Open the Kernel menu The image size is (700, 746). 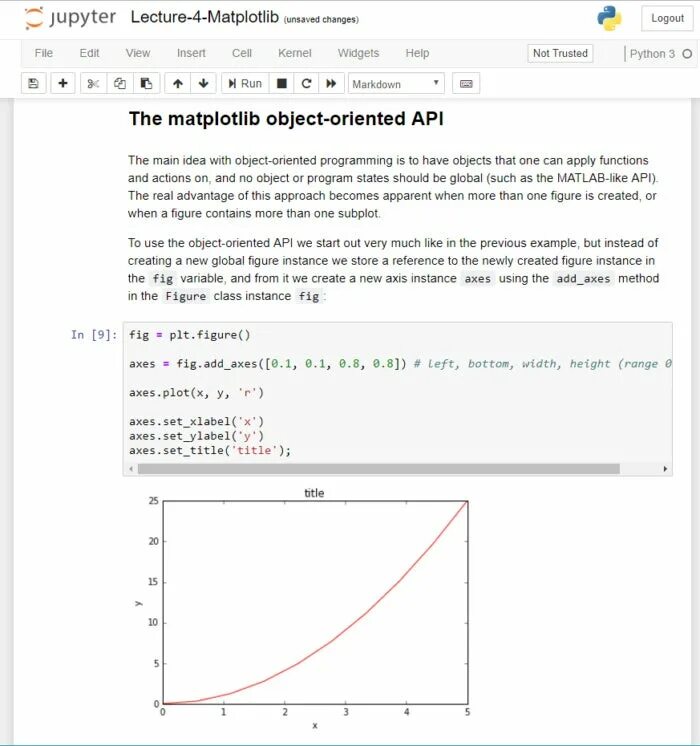tap(295, 53)
